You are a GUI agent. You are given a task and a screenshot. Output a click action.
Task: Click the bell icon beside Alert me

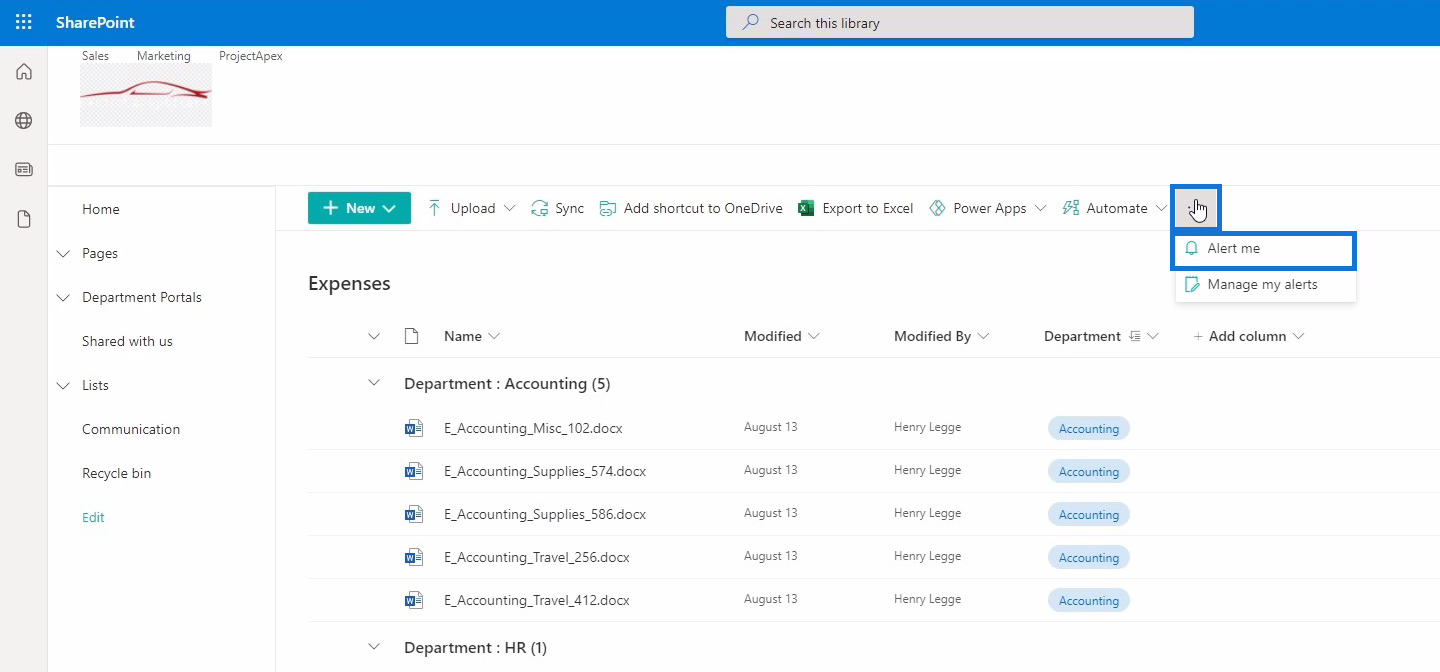click(x=1191, y=248)
